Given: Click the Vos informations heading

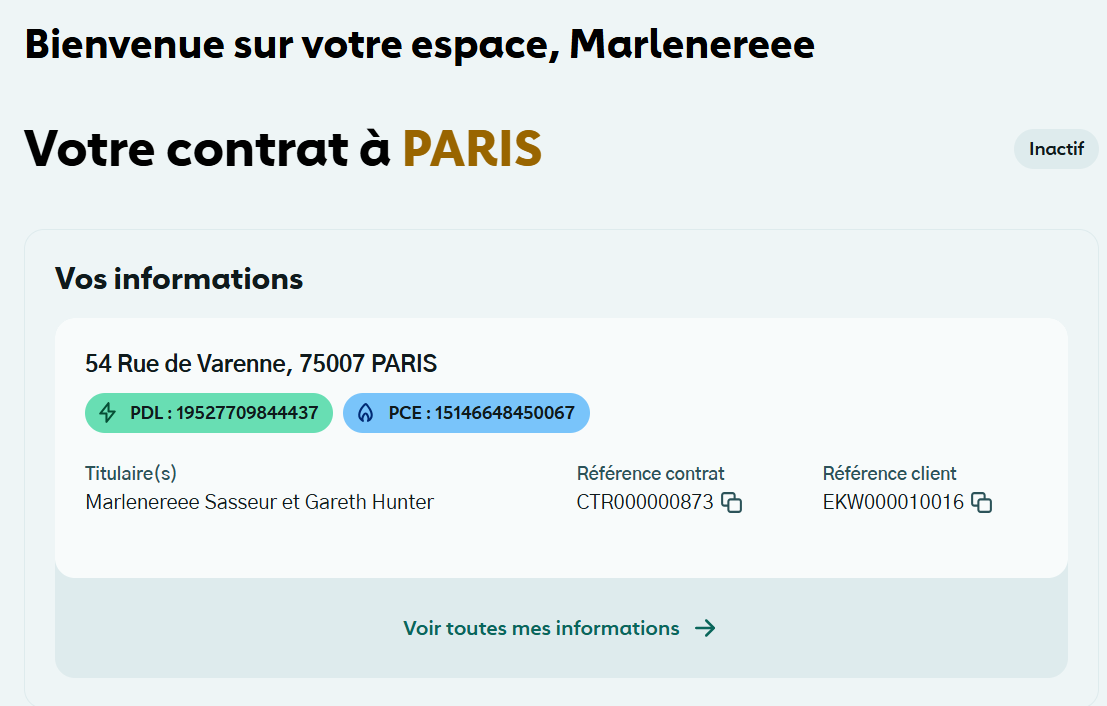Looking at the screenshot, I should [179, 278].
